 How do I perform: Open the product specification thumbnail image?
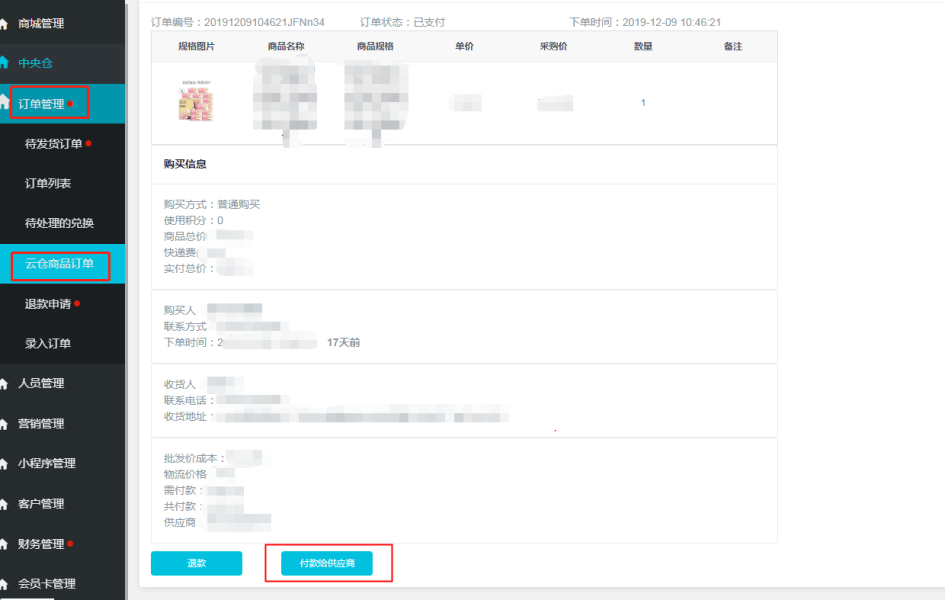(196, 101)
